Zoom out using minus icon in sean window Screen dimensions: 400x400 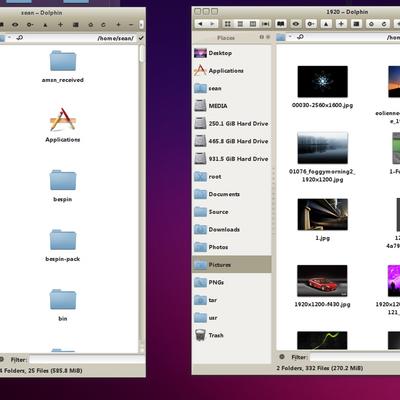click(x=131, y=25)
